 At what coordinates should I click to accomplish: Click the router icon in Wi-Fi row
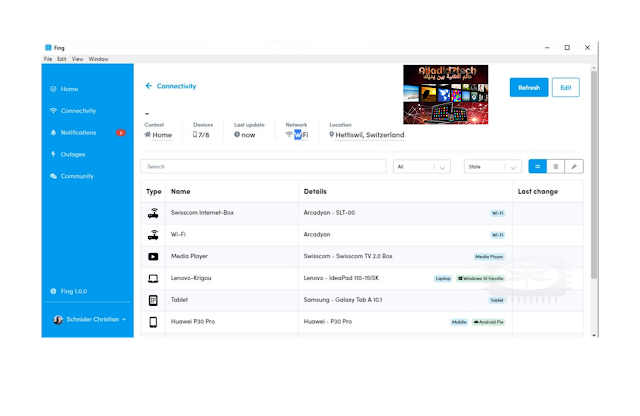tap(153, 235)
